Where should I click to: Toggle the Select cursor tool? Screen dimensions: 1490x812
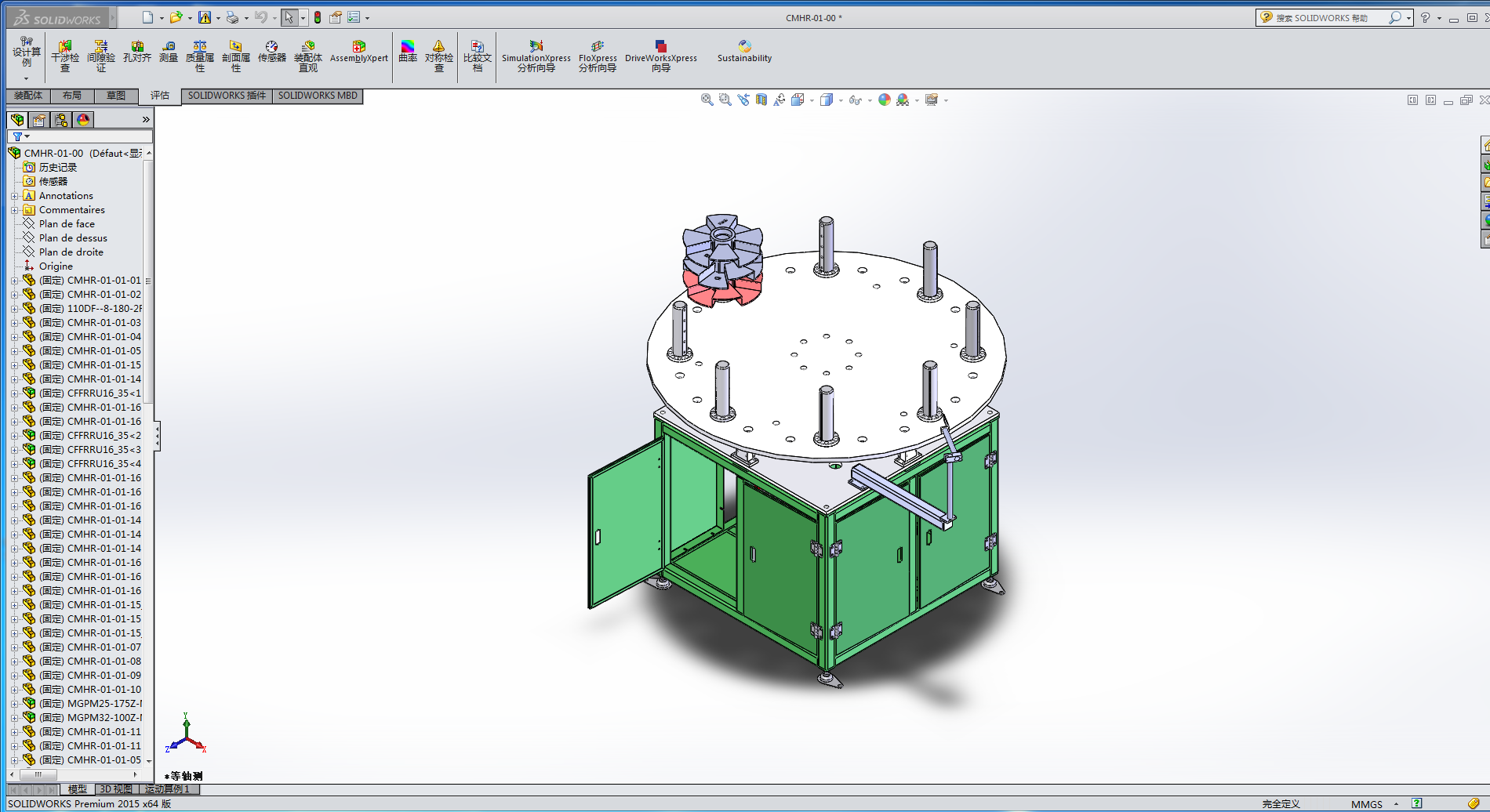[x=289, y=17]
